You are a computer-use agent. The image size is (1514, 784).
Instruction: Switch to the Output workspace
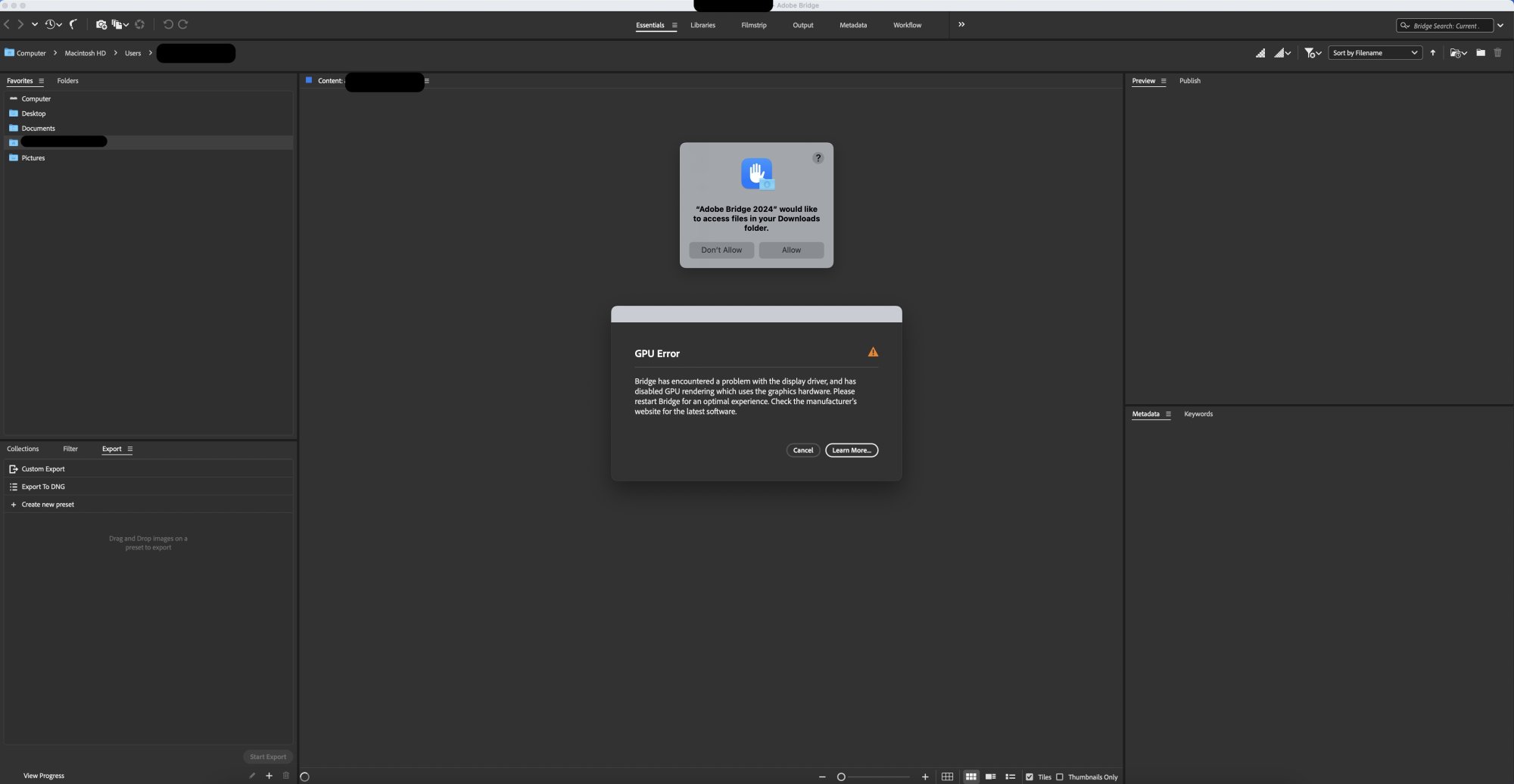(803, 25)
